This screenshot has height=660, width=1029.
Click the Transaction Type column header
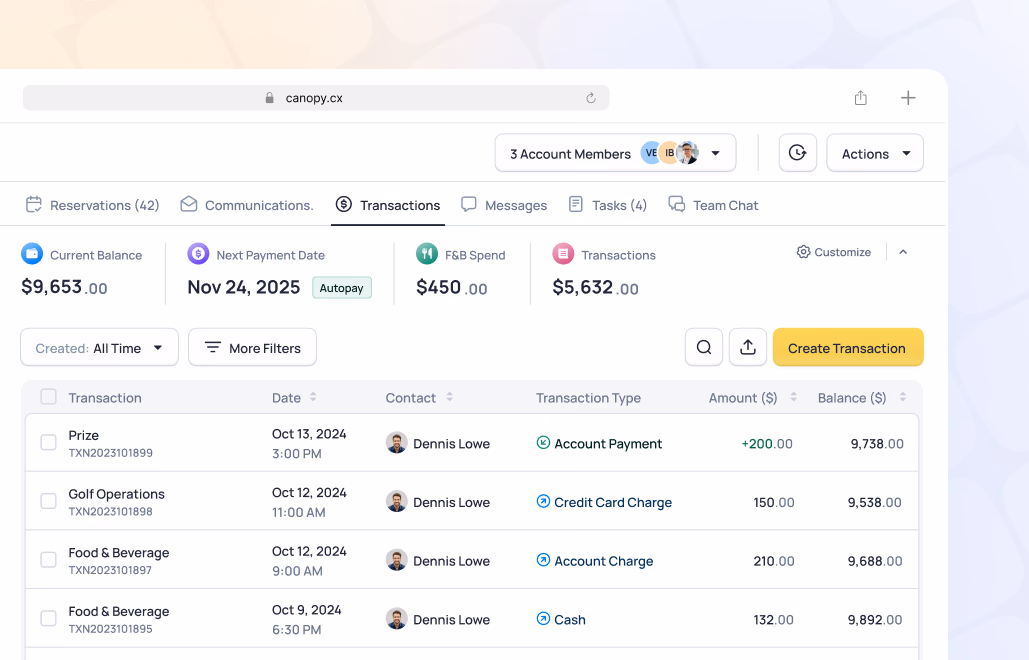[588, 398]
